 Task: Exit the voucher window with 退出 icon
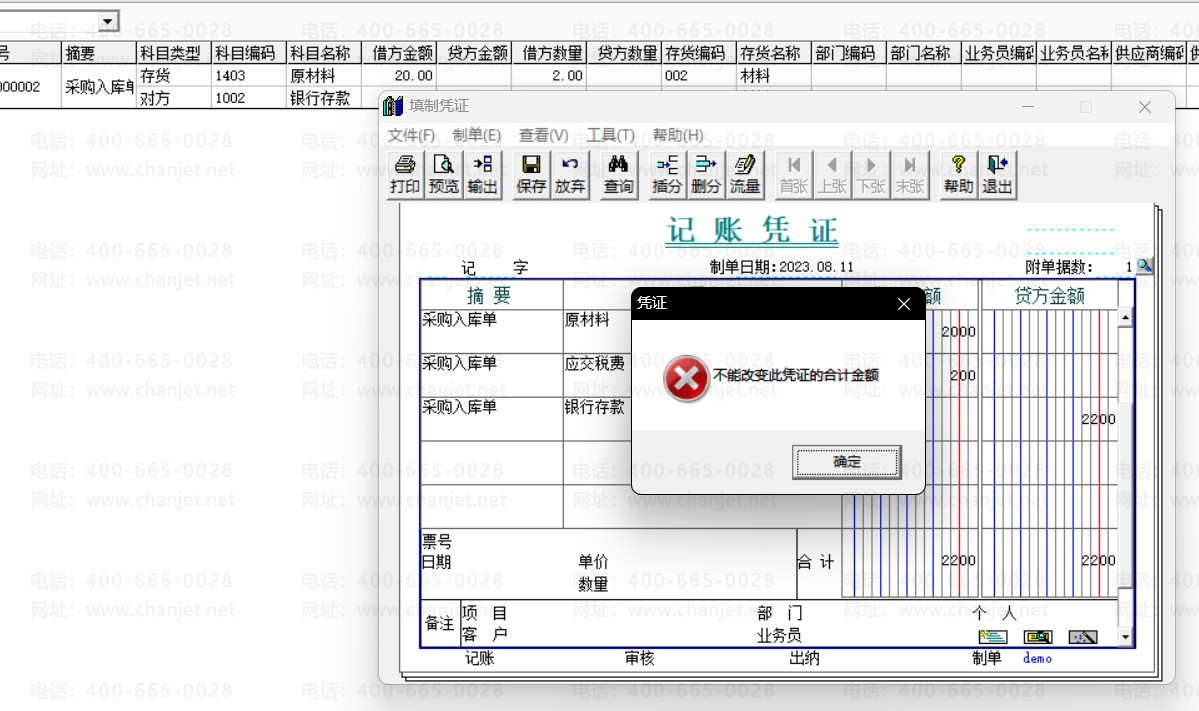click(997, 174)
